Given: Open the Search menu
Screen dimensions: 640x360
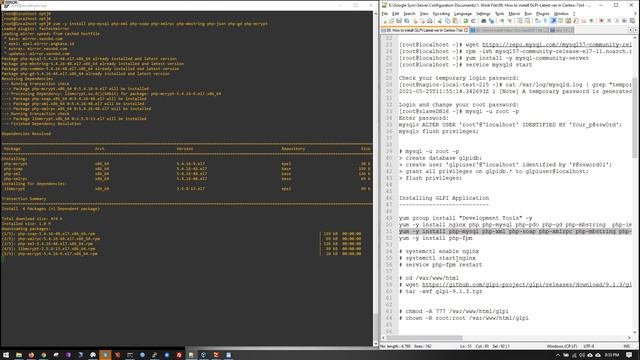Looking at the screenshot, I should coord(409,14).
